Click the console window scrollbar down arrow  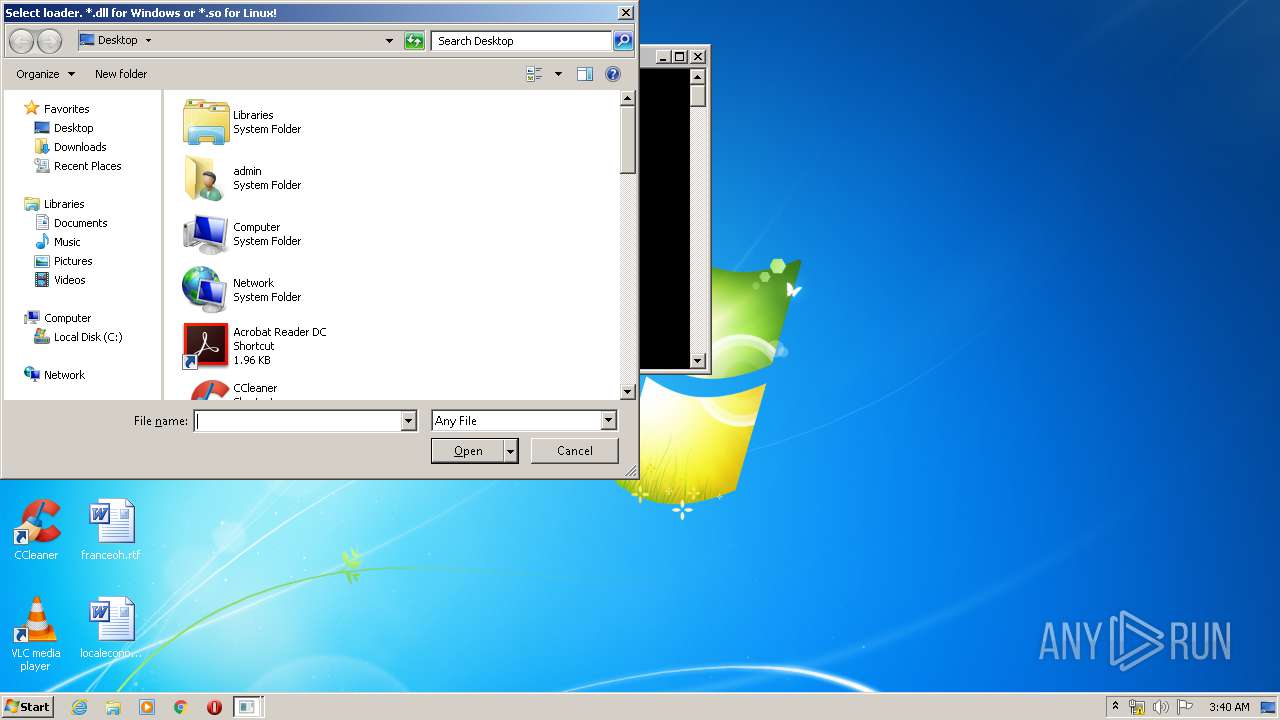698,361
